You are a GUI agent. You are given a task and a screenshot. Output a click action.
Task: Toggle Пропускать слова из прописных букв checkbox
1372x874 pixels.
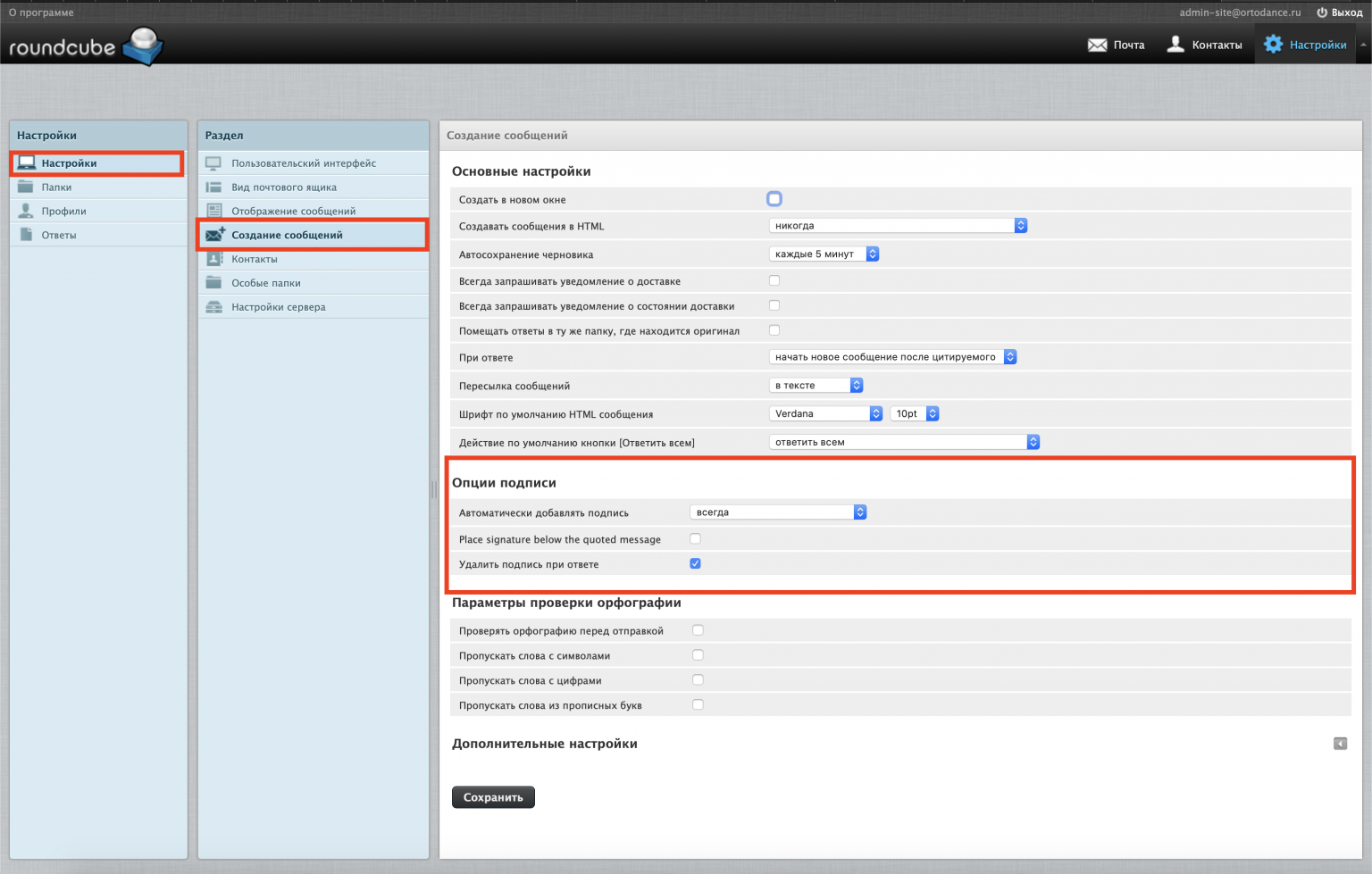click(698, 704)
